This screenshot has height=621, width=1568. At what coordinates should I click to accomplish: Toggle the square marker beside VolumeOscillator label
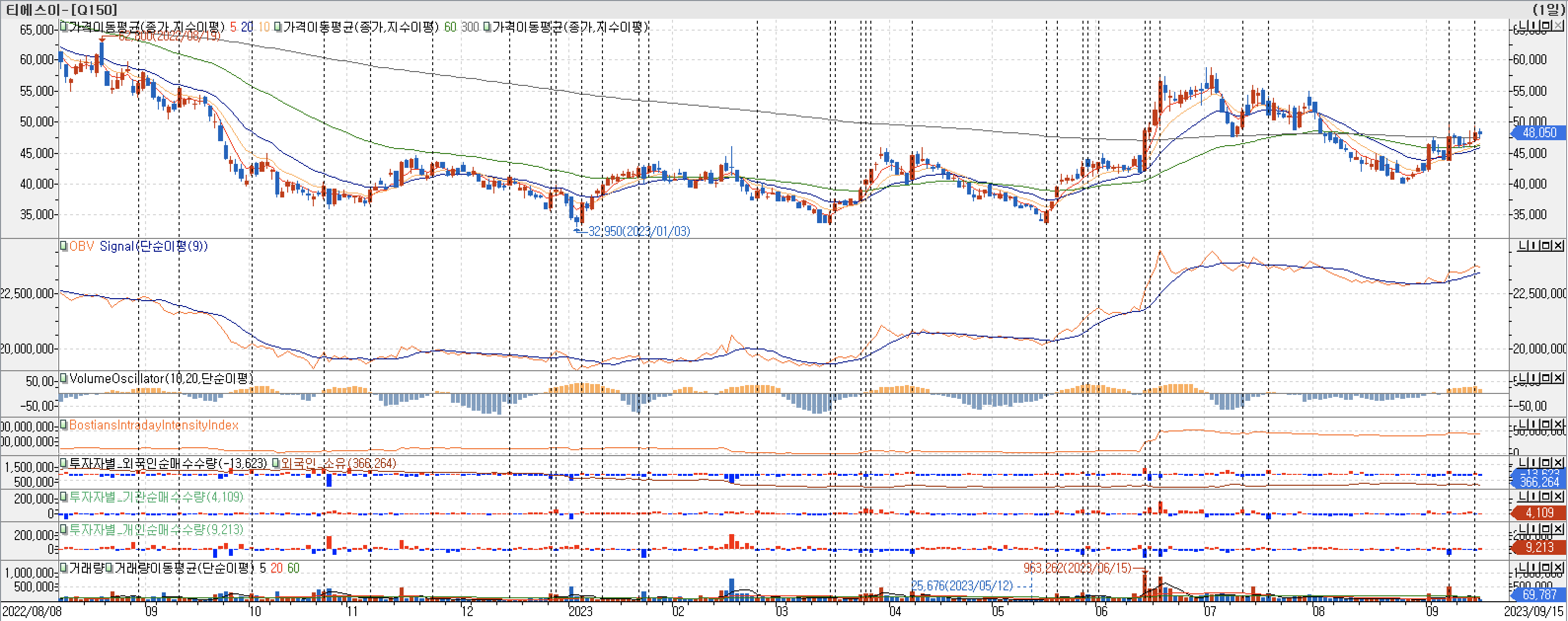pos(64,378)
